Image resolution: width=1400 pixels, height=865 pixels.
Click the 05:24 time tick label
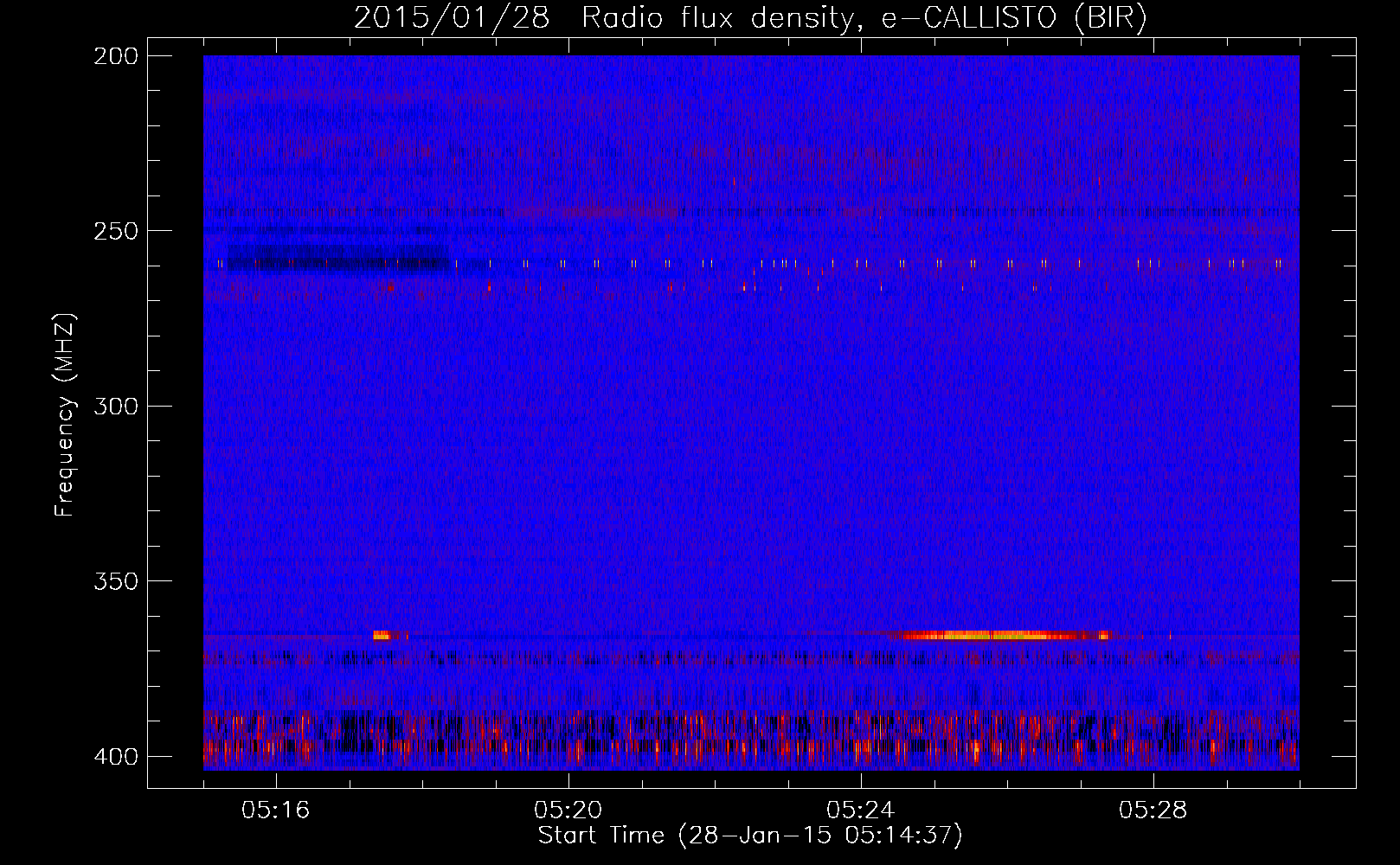[x=861, y=811]
